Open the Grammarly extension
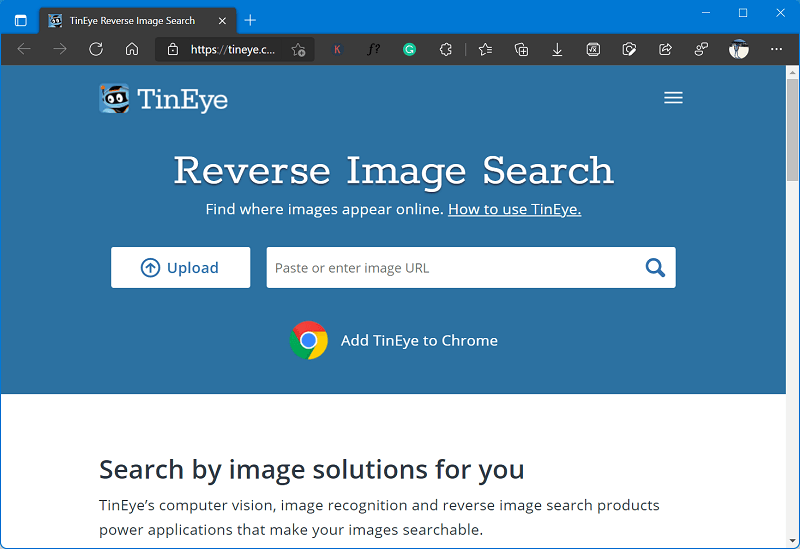This screenshot has height=549, width=800. (x=409, y=49)
